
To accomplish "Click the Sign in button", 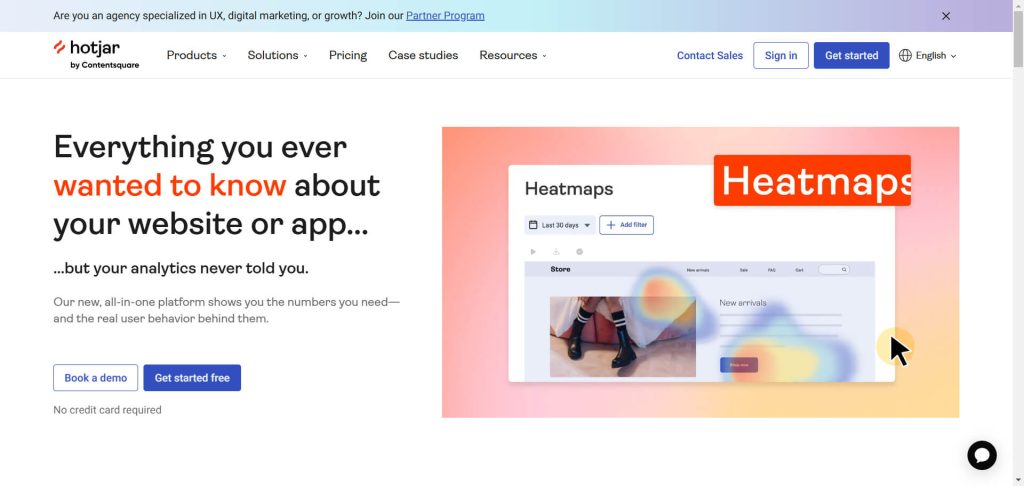I will [781, 56].
